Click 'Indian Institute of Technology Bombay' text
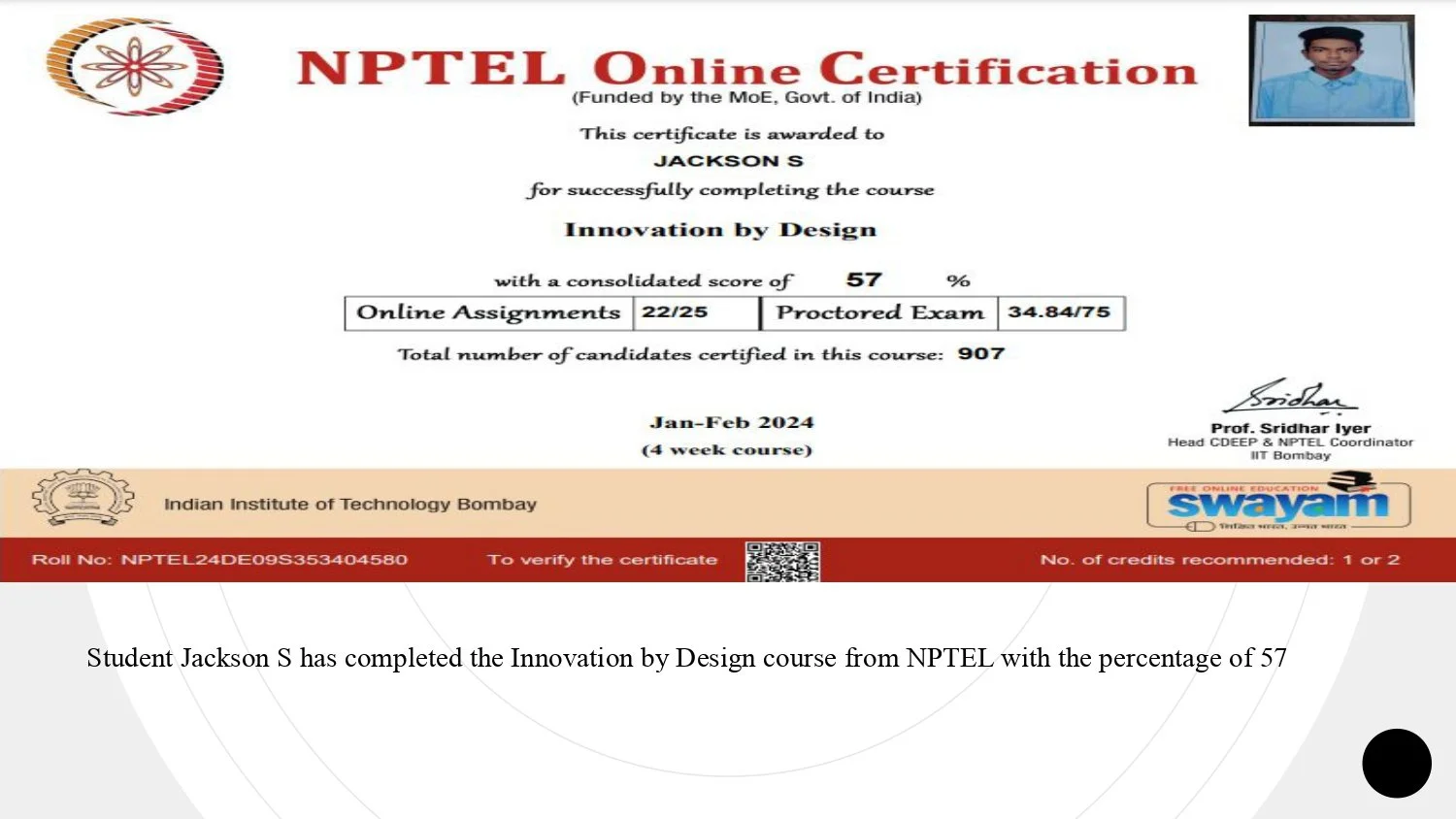 [350, 505]
